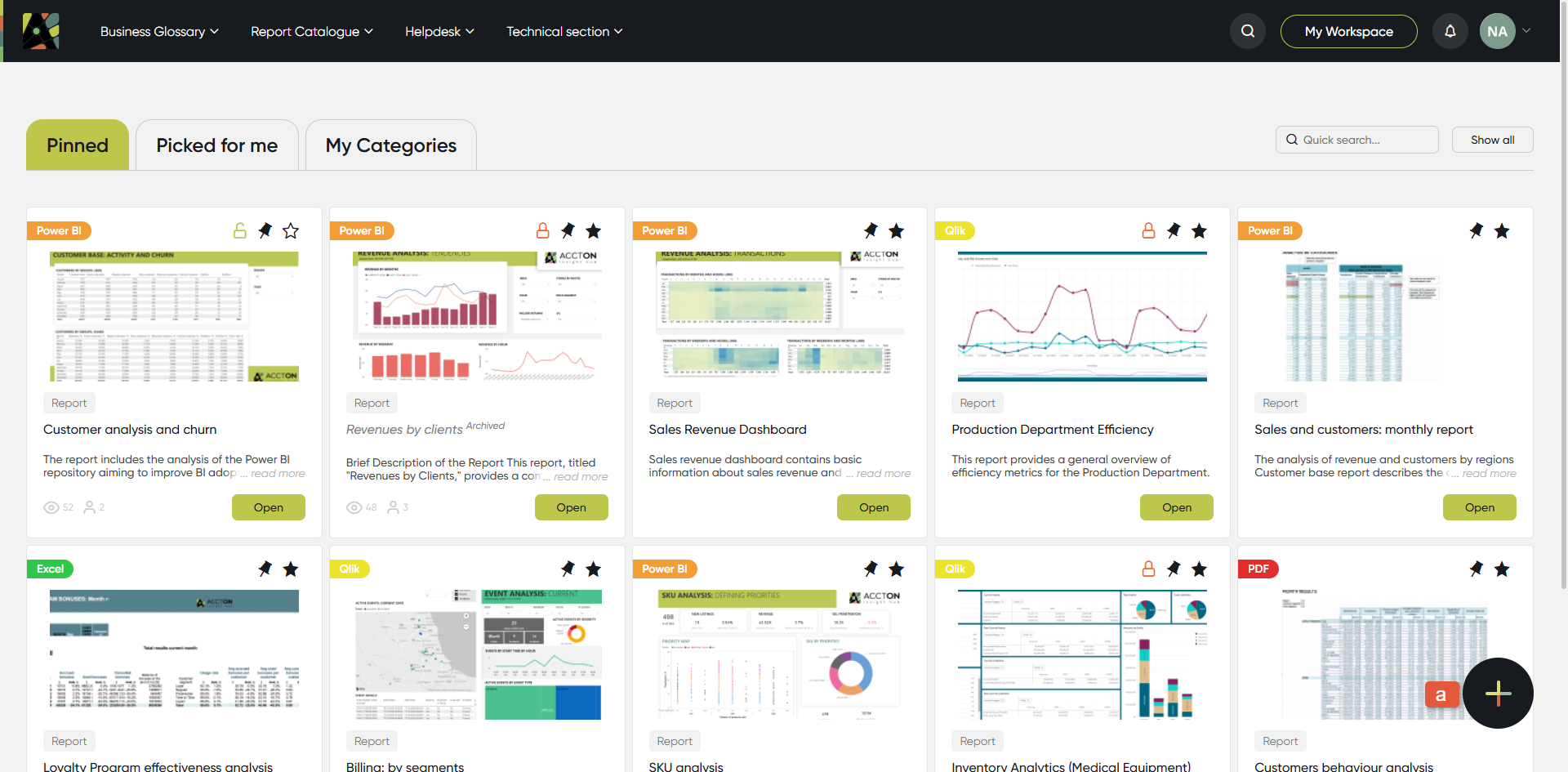Toggle favorite star on Revenues by clients

click(594, 231)
